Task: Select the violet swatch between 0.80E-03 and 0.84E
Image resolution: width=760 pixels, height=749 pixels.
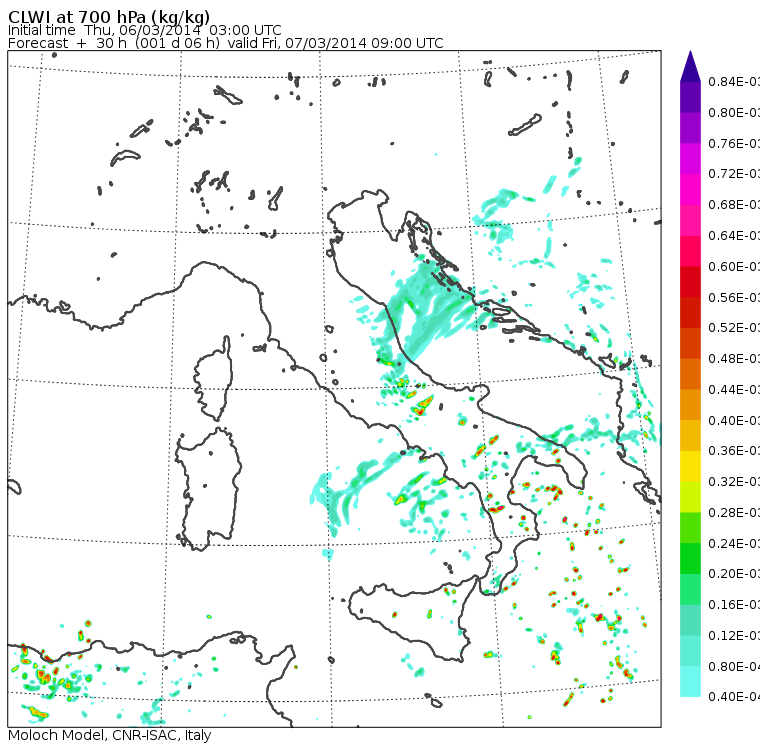Action: pos(690,97)
